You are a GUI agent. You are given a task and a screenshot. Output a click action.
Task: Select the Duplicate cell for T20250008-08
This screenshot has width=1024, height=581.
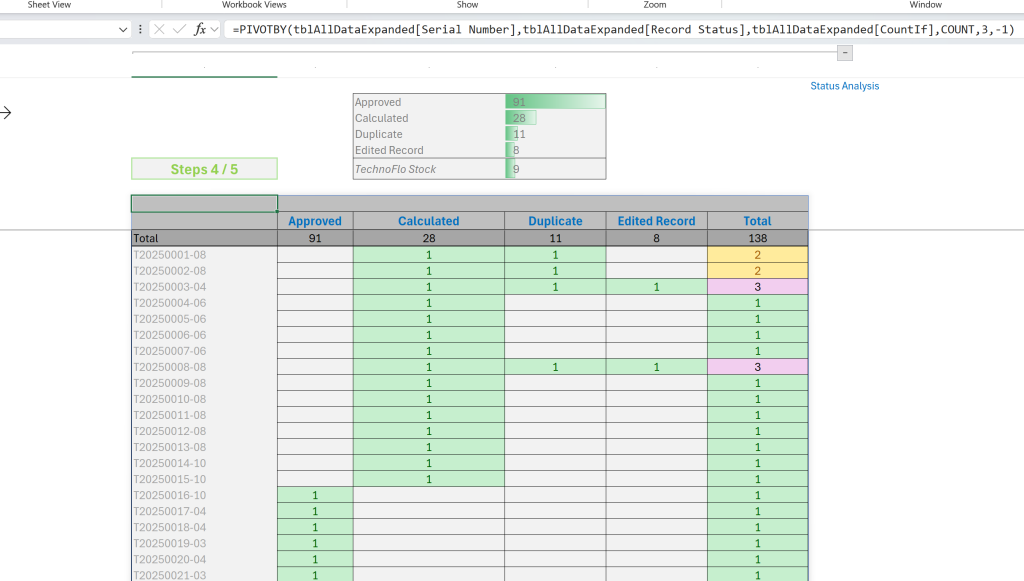(555, 367)
